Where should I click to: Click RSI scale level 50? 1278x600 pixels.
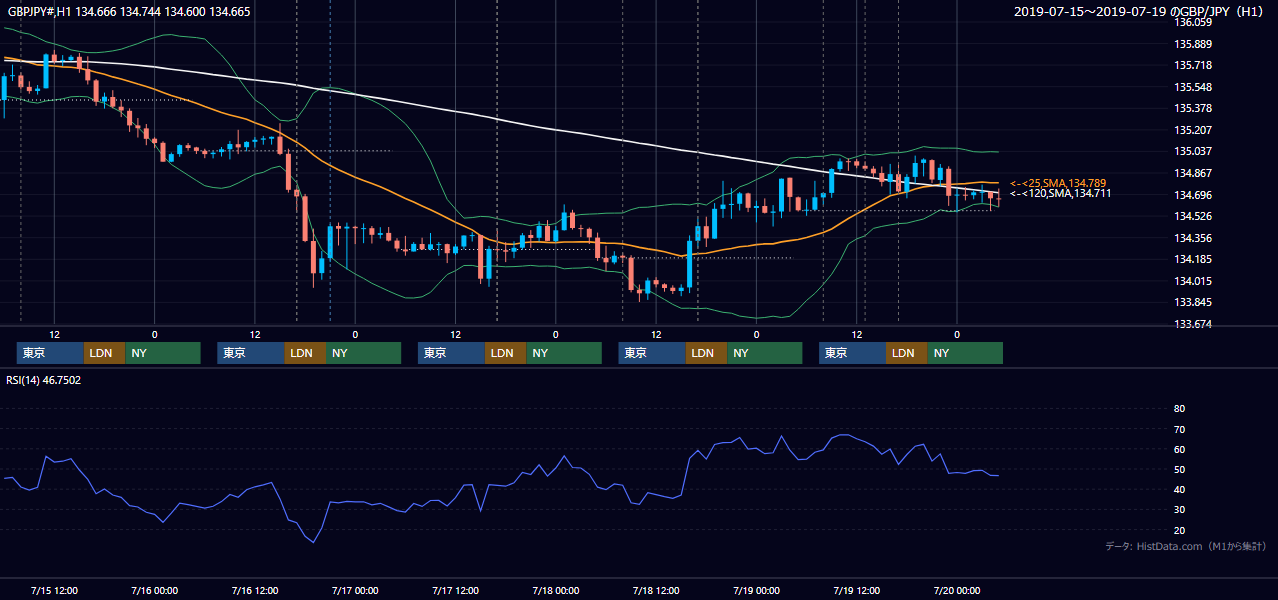1179,469
